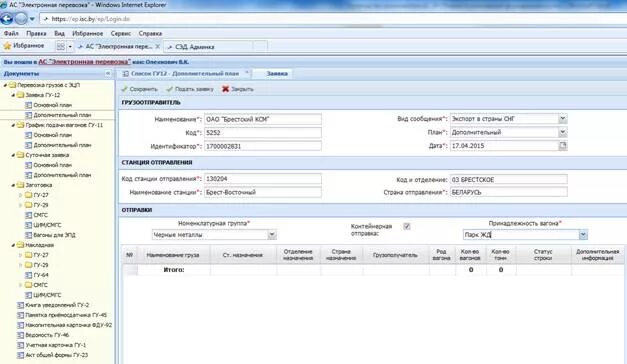Switch to СЭД Админка browser tab
Viewport: 627px width, 364px height.
pyautogui.click(x=195, y=47)
